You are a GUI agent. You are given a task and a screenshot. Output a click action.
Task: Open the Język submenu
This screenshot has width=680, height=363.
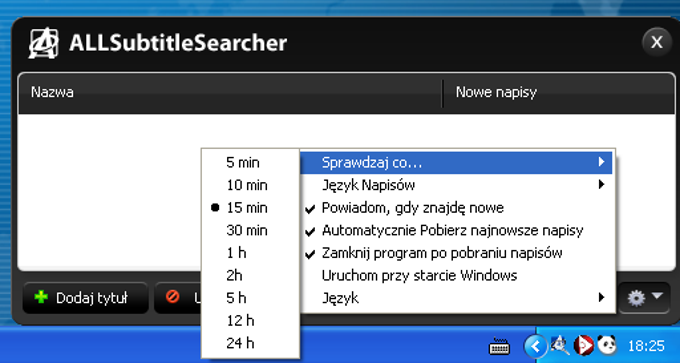point(457,298)
